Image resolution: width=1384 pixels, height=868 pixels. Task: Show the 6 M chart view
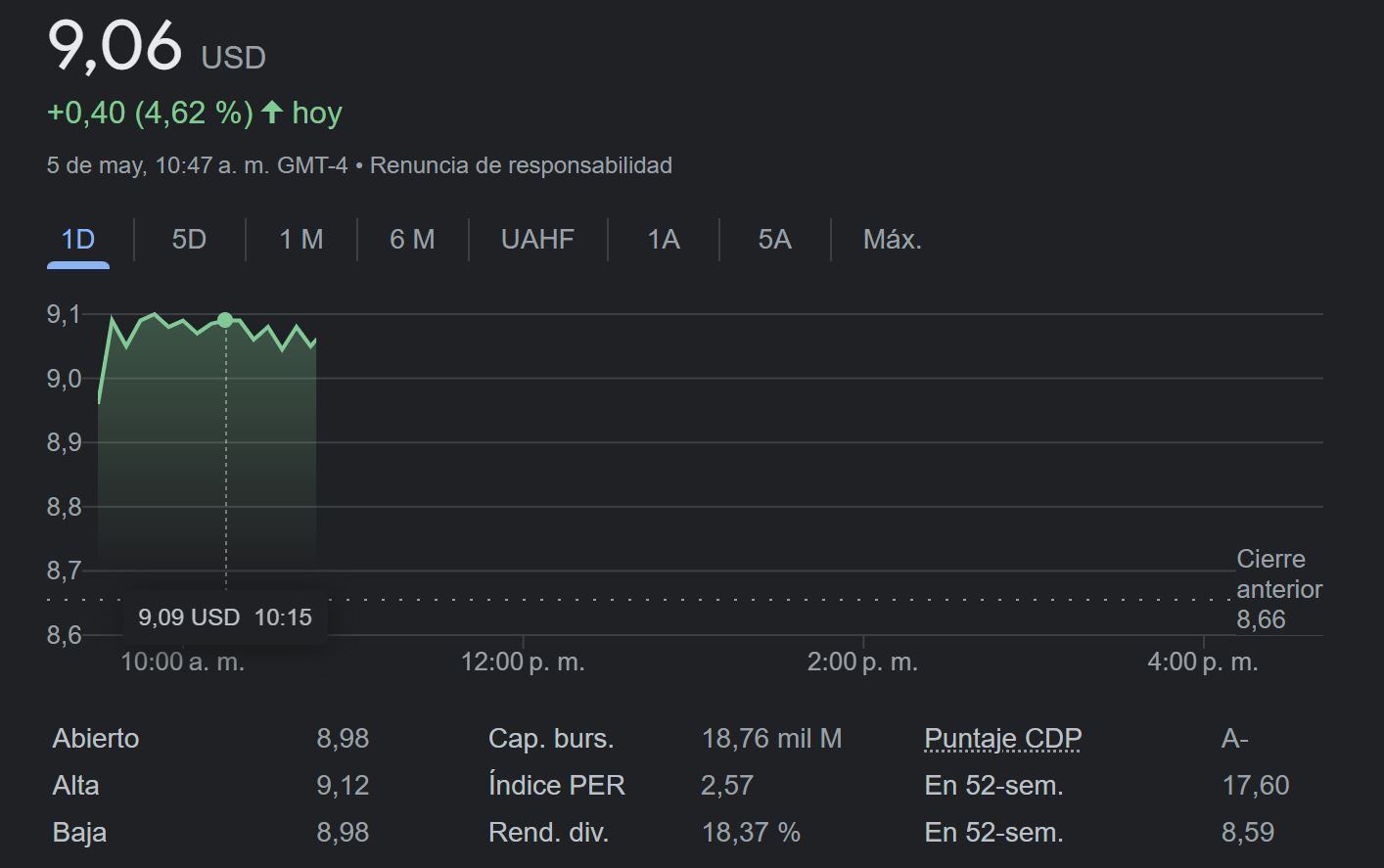[412, 240]
